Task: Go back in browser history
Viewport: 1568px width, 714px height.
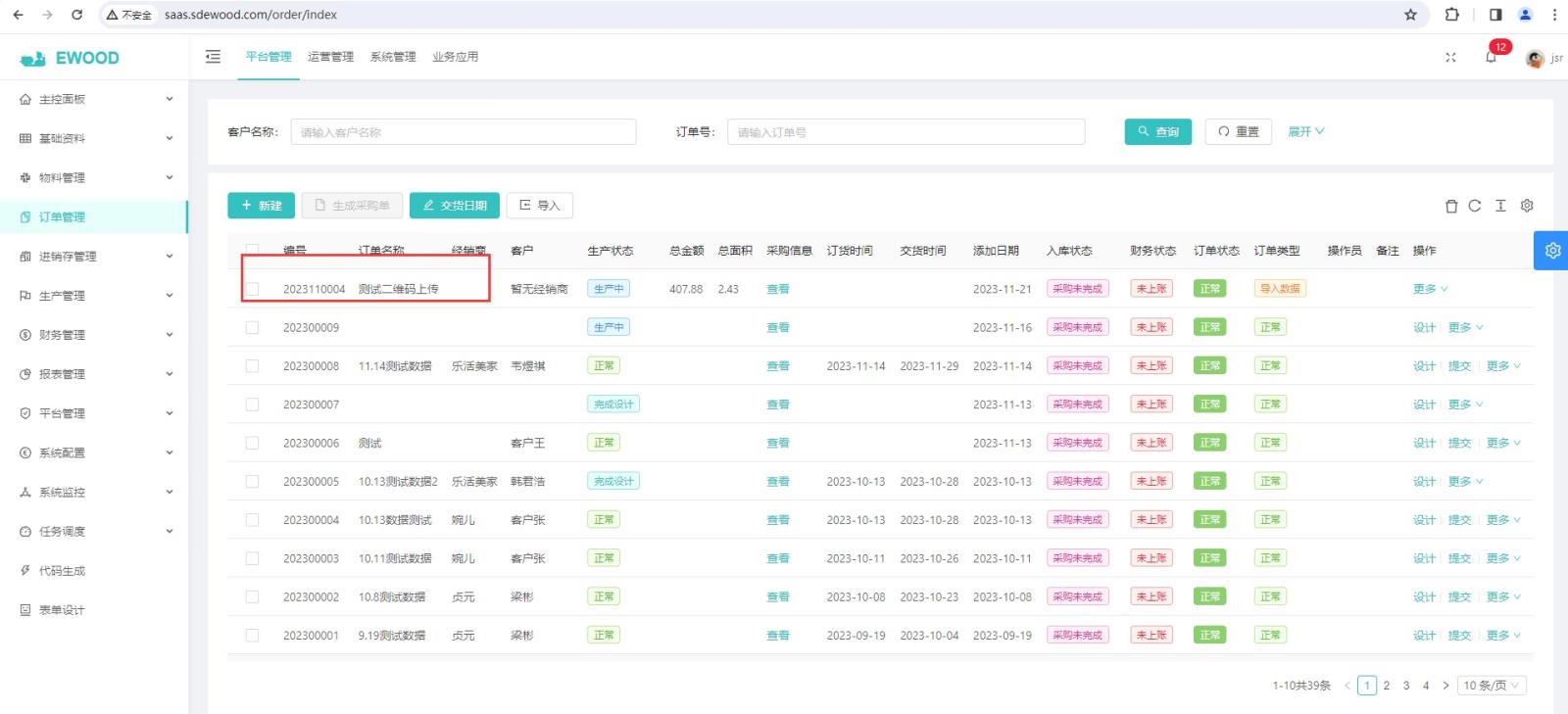Action: coord(18,15)
